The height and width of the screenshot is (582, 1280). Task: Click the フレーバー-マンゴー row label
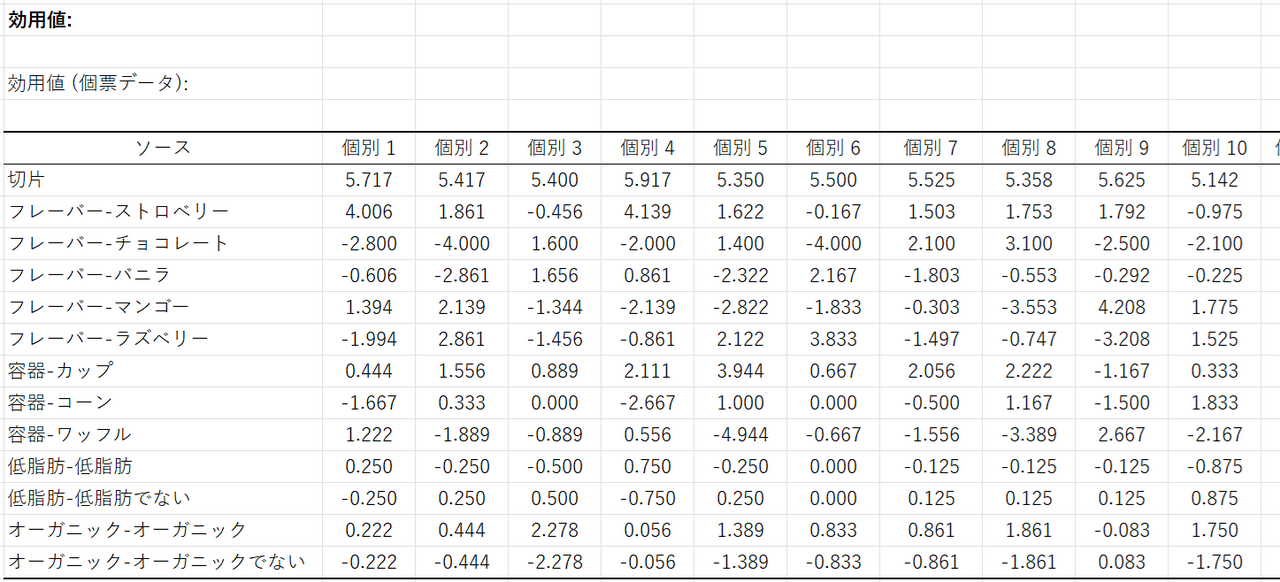coord(98,307)
